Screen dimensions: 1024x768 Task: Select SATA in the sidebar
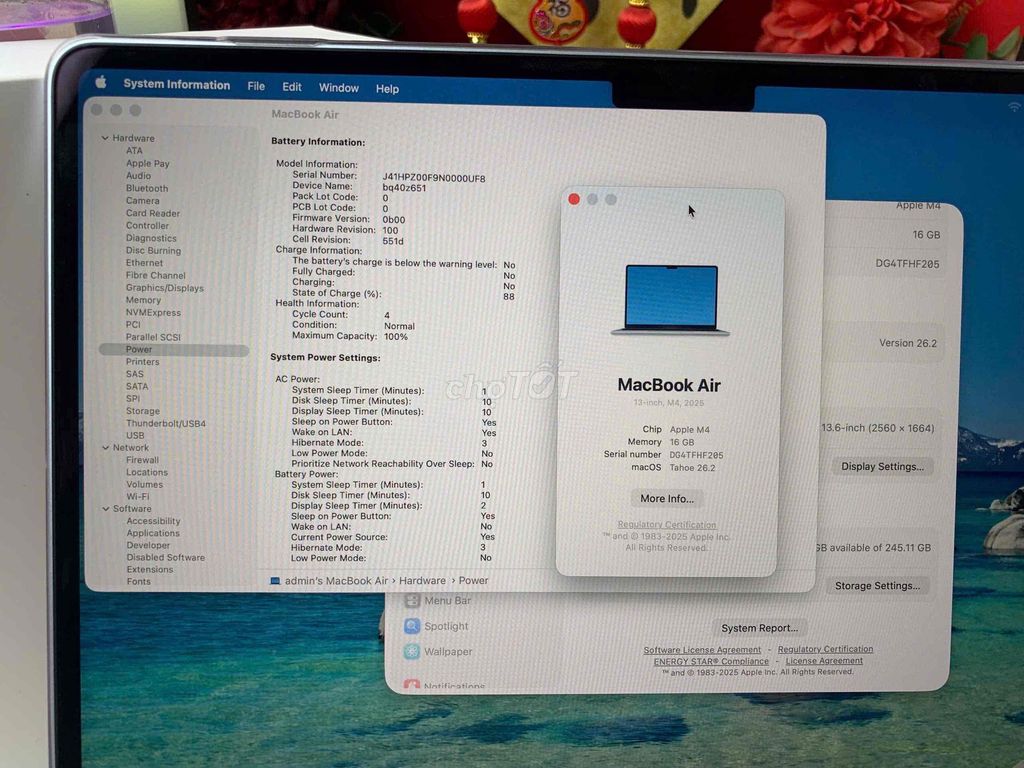[x=137, y=387]
